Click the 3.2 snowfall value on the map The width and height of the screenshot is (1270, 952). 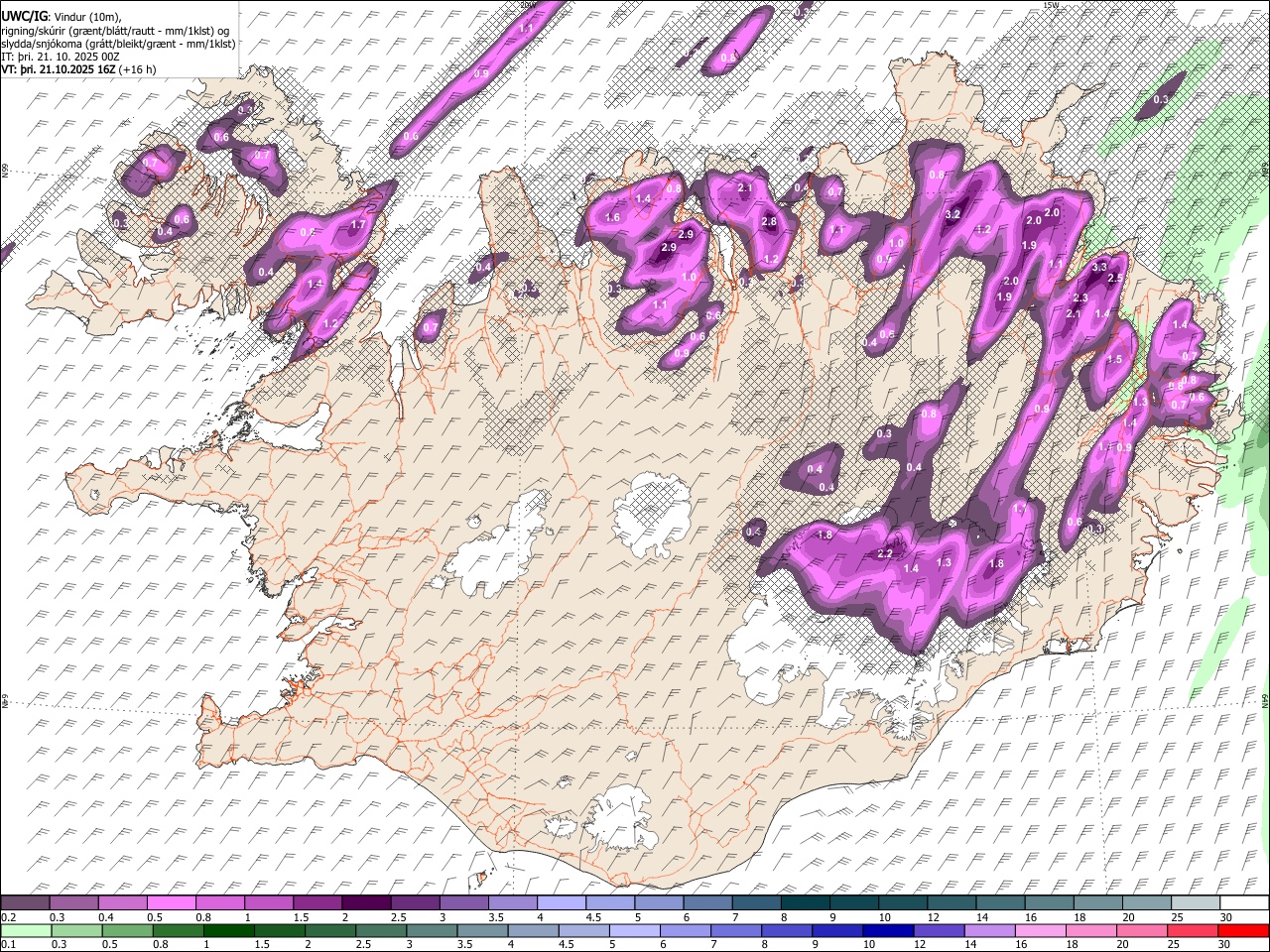click(x=954, y=214)
